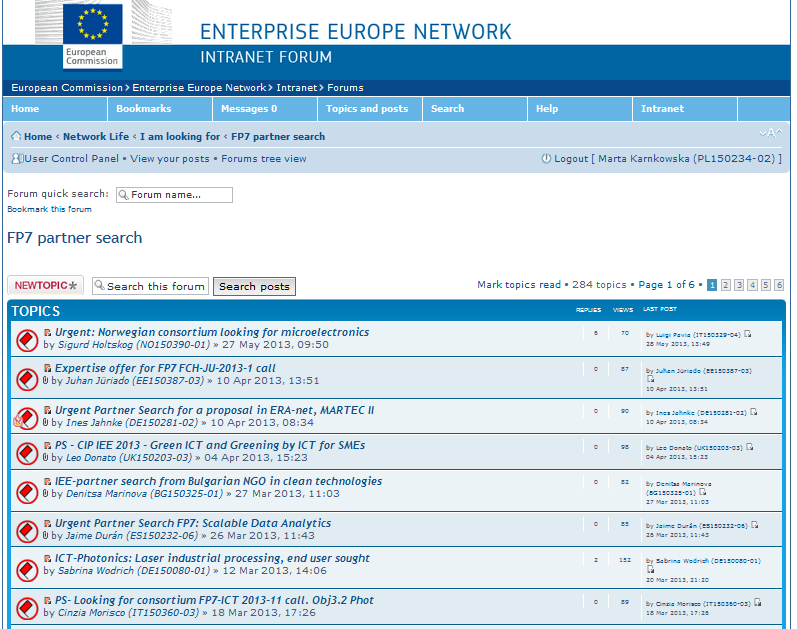This screenshot has width=797, height=629.
Task: Click unread topic icon for Obj3.2 Phot topic
Action: click(27, 608)
